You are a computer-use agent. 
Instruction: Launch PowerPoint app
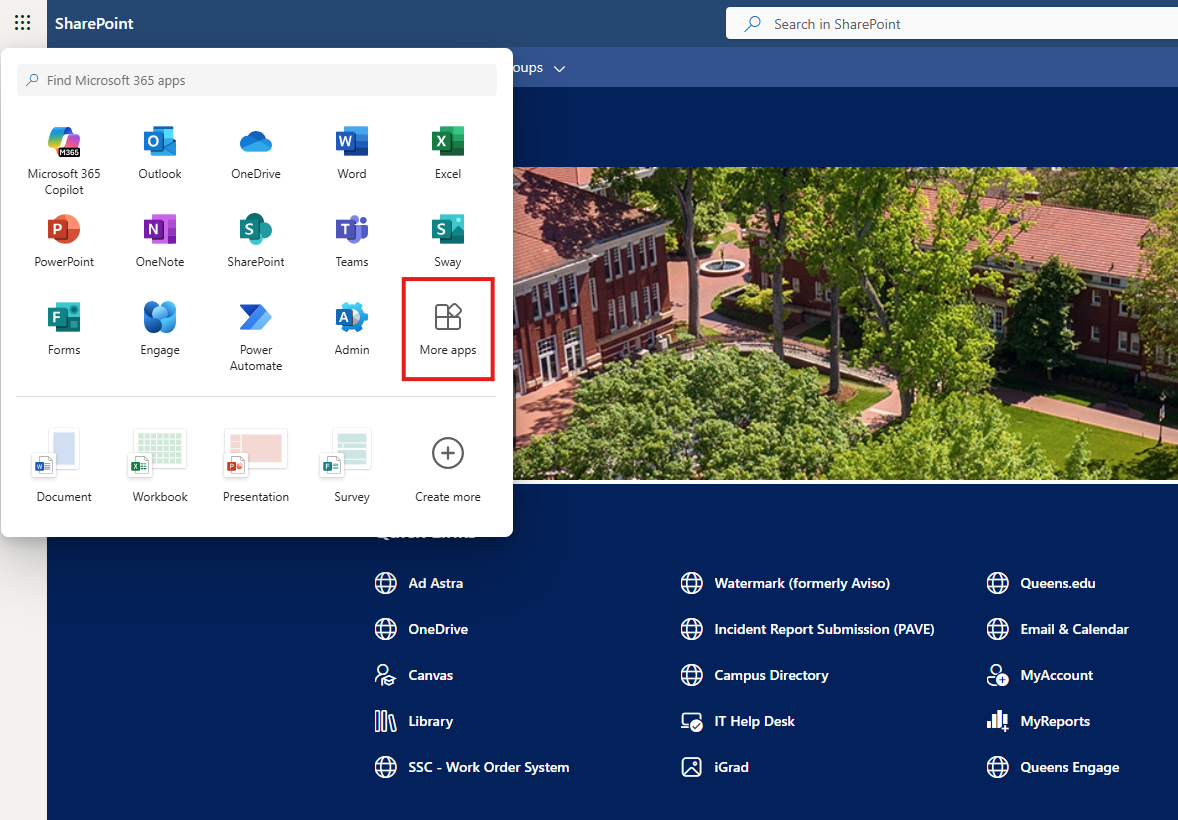[x=64, y=231]
